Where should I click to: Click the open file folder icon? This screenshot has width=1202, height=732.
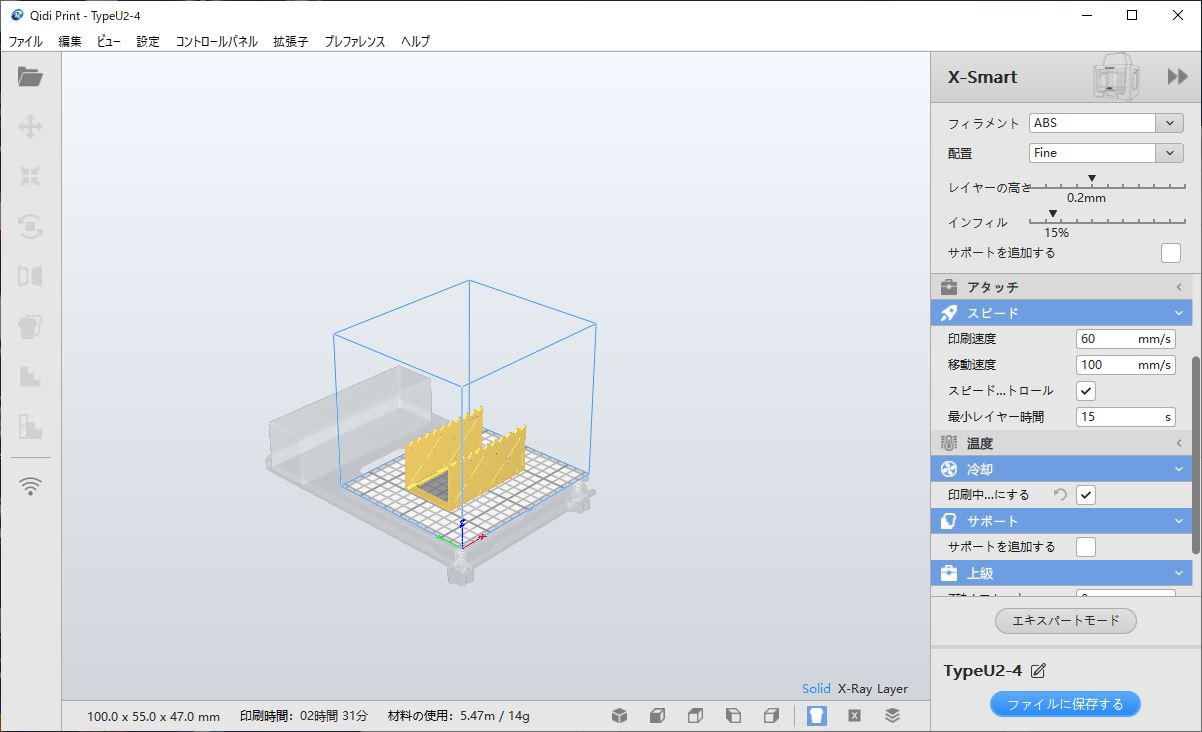pos(30,77)
